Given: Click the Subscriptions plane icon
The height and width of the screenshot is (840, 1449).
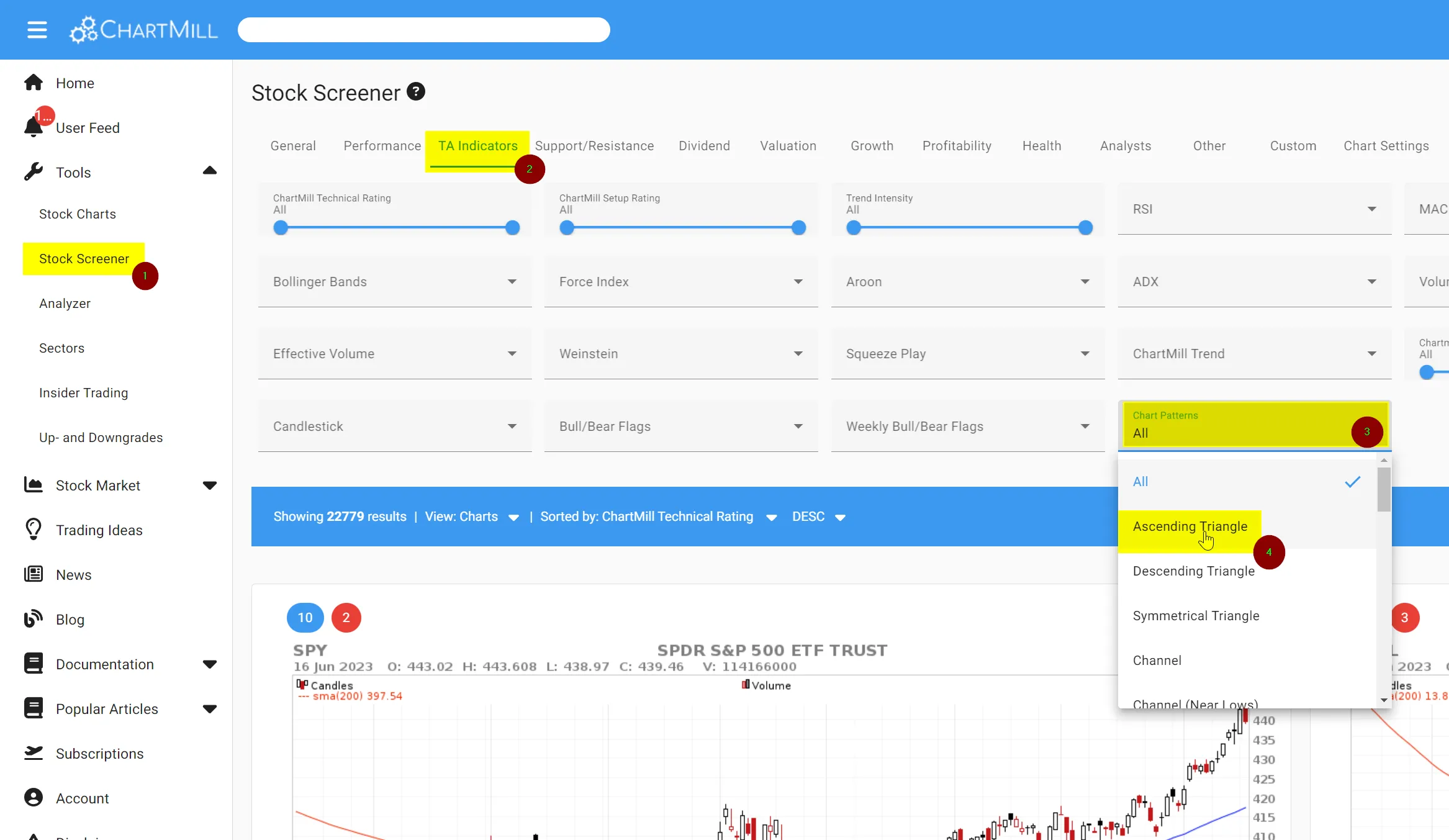Looking at the screenshot, I should (34, 753).
